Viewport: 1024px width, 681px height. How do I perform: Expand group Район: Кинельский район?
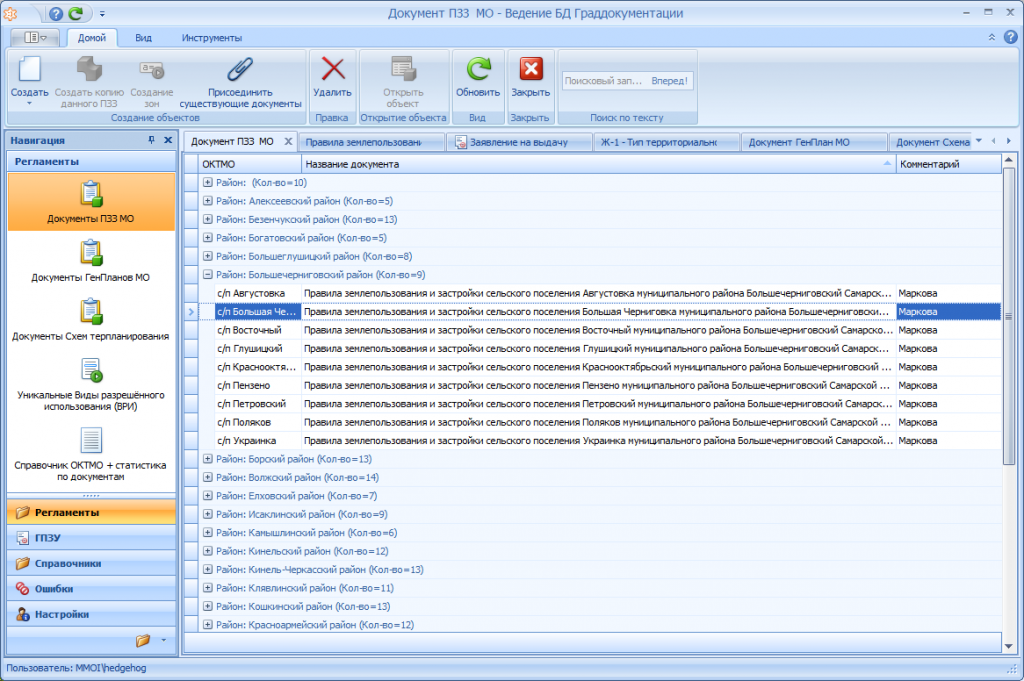207,551
